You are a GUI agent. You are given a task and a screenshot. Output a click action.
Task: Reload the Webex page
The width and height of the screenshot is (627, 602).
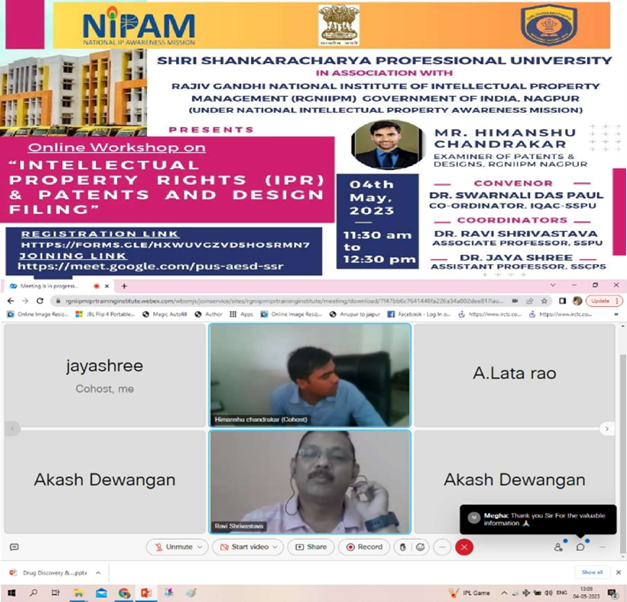40,301
